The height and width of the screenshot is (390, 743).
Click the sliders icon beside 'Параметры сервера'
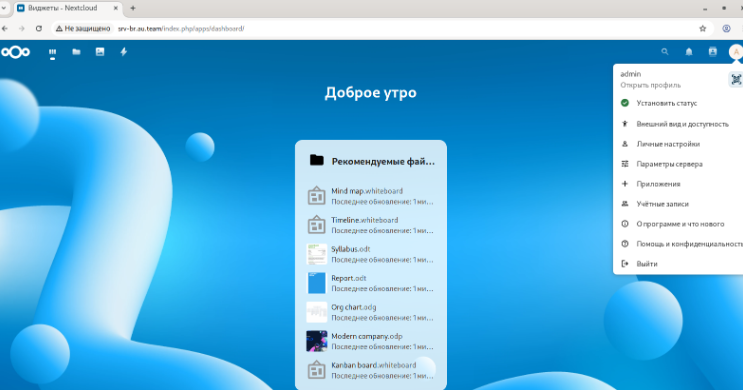[625, 164]
